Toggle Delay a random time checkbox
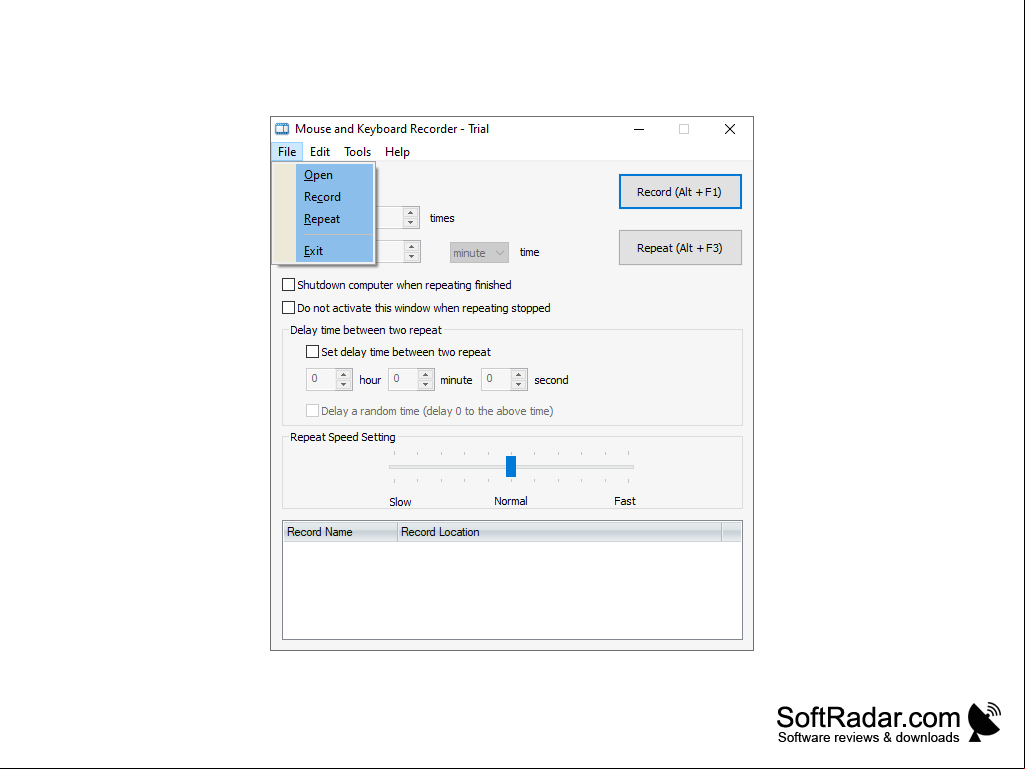 (x=312, y=411)
